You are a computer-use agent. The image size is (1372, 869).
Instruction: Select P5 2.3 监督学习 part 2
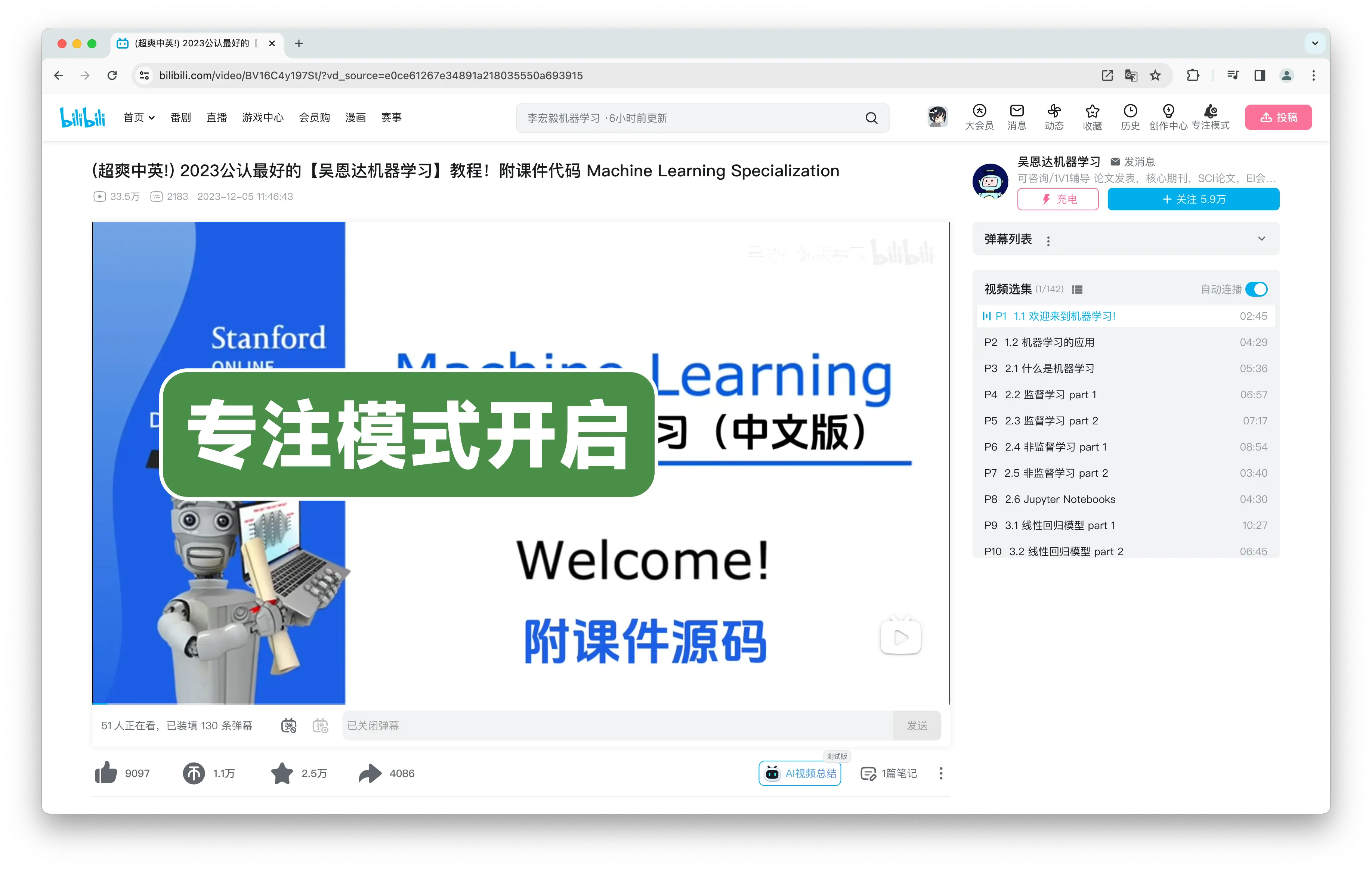click(1126, 421)
